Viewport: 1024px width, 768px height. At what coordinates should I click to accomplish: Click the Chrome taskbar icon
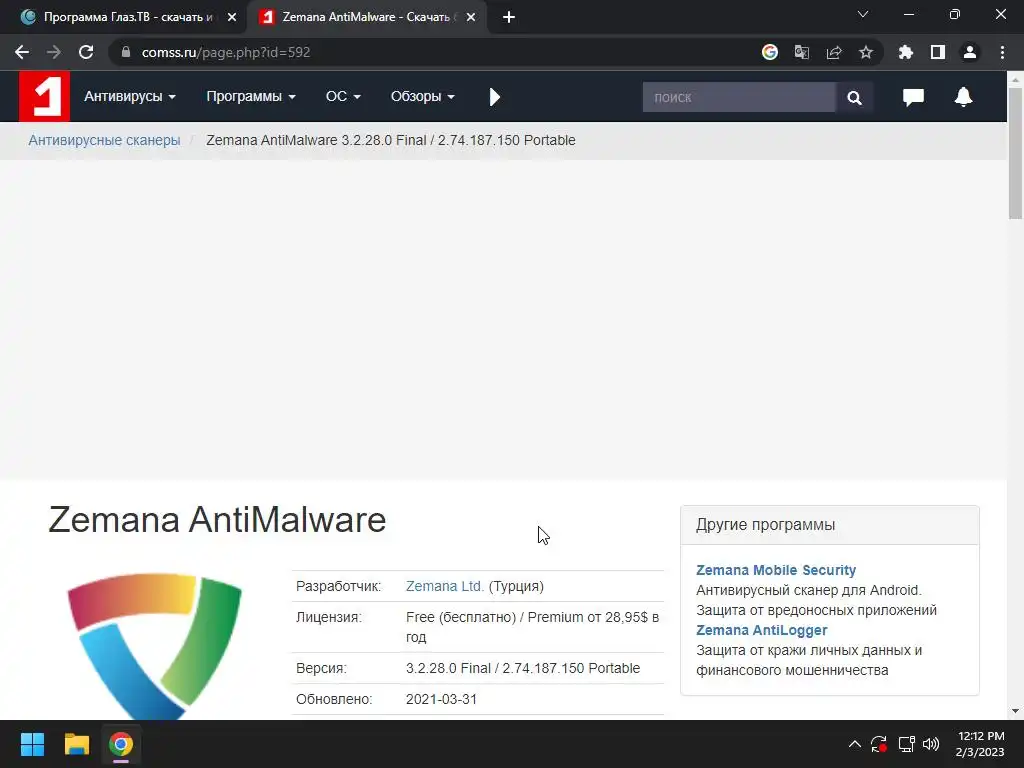pos(121,744)
